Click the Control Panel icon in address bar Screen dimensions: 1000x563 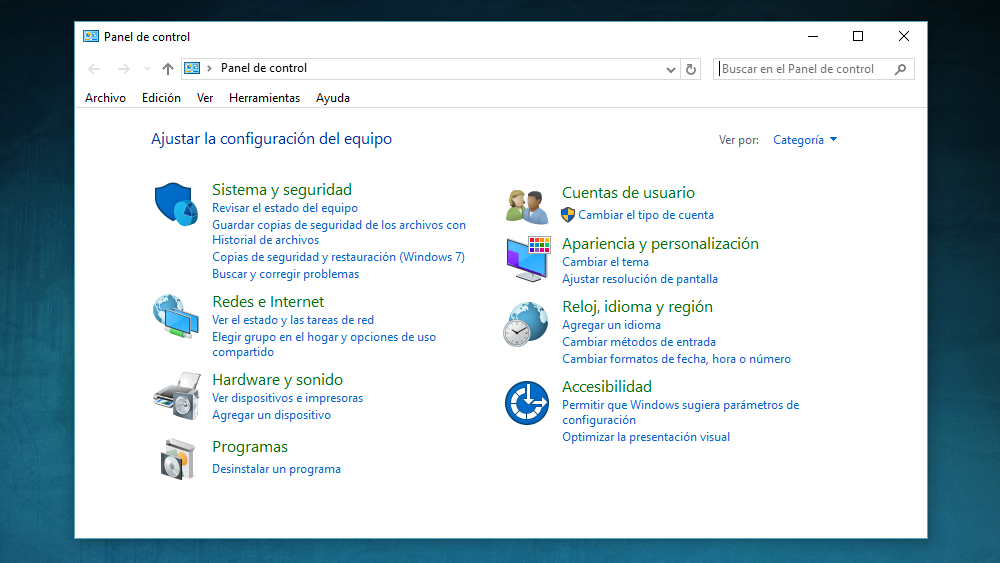click(192, 68)
